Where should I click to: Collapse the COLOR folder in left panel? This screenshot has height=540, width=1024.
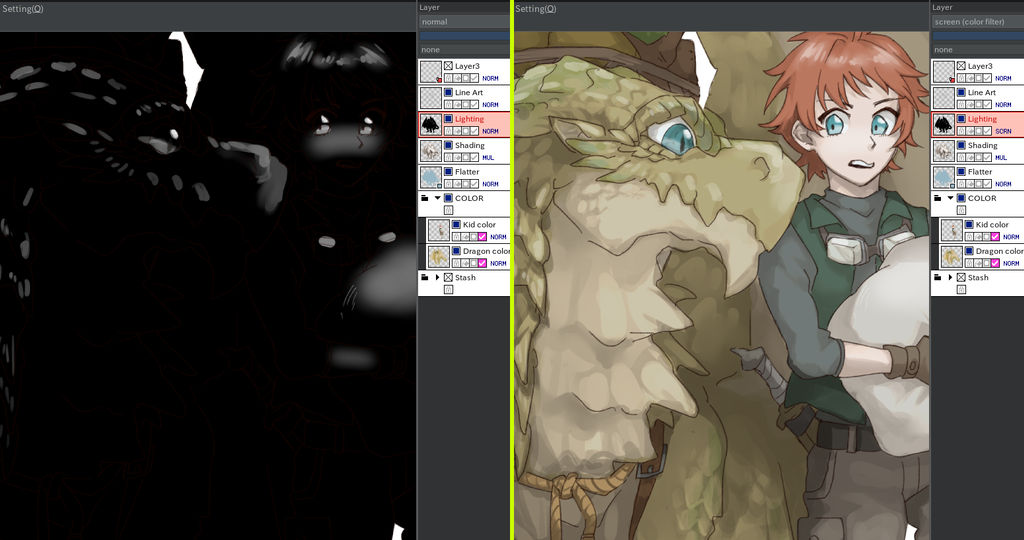(x=438, y=198)
